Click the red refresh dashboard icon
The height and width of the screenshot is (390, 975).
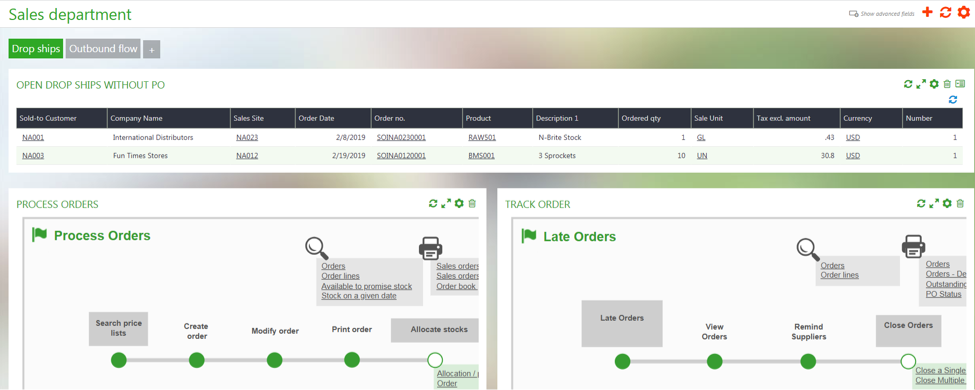pos(945,12)
